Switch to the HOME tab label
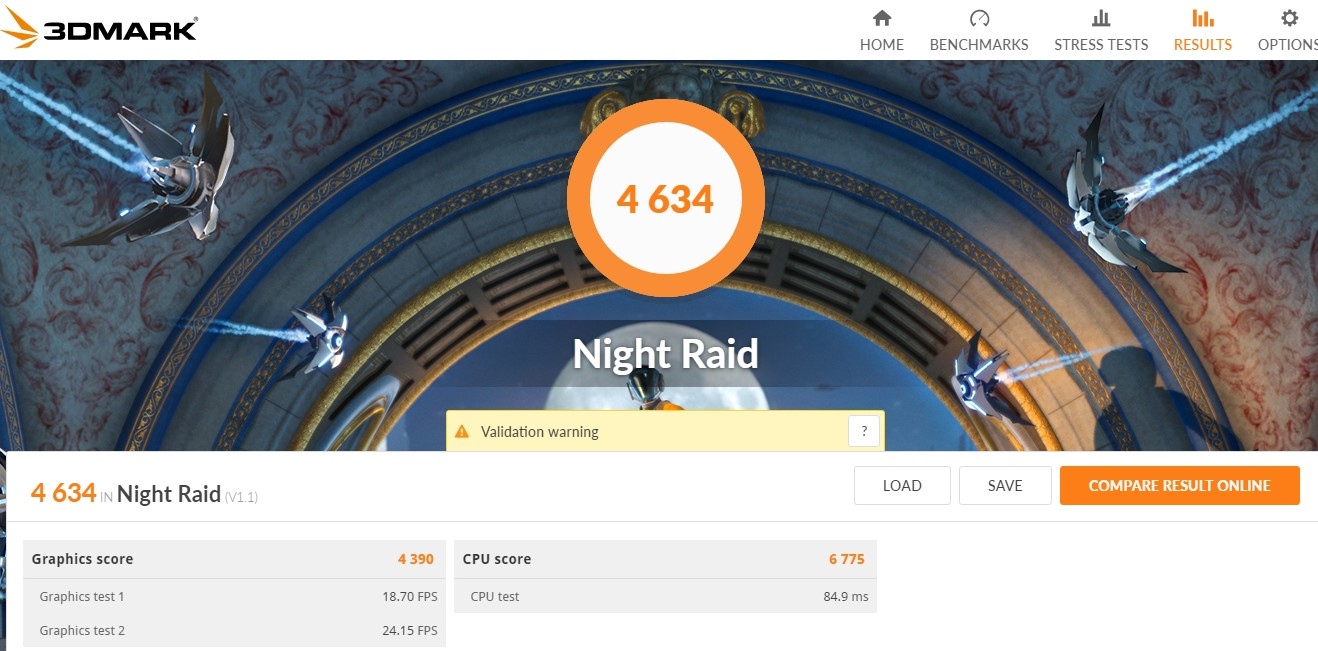This screenshot has width=1318, height=651. (x=882, y=44)
